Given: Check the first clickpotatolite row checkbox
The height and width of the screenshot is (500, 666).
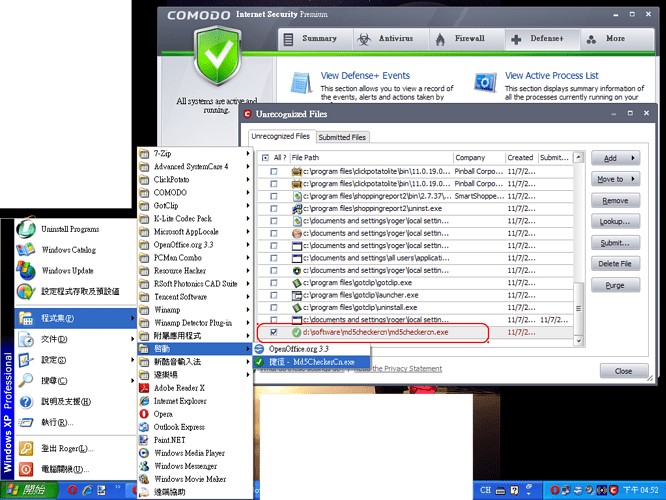Looking at the screenshot, I should tap(274, 172).
